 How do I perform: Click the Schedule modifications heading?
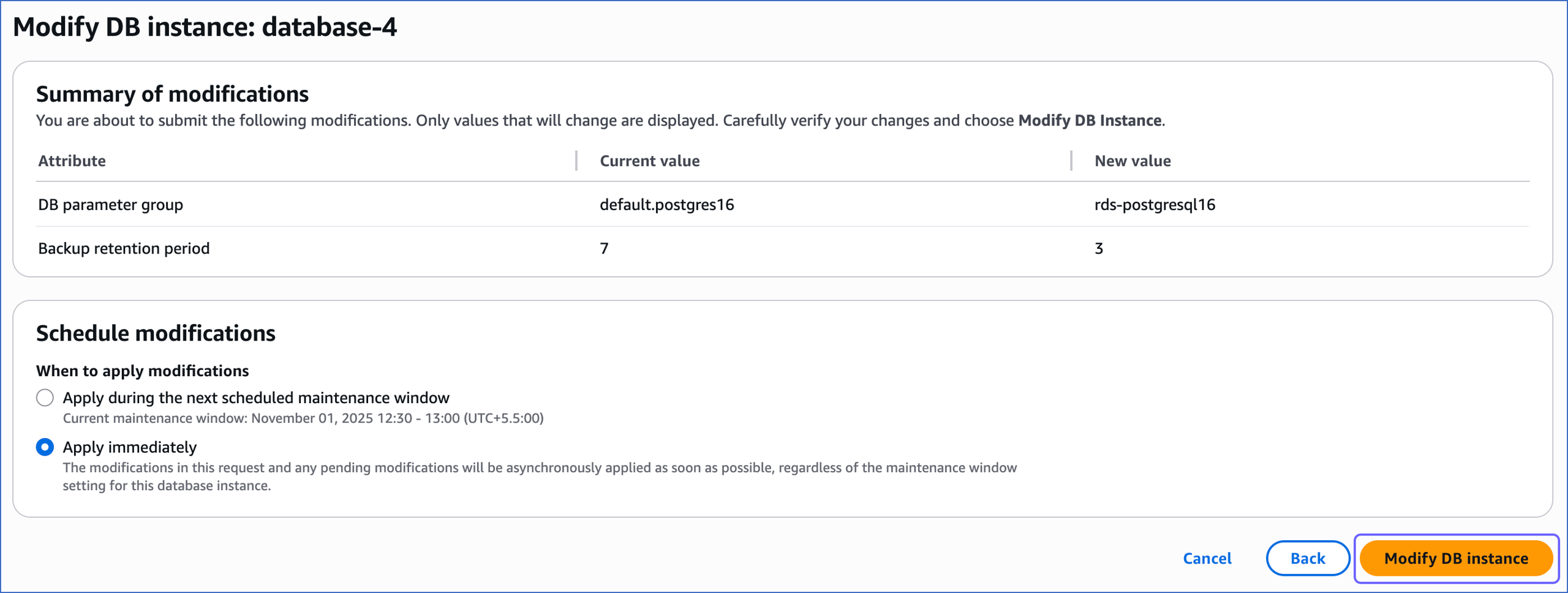[156, 333]
